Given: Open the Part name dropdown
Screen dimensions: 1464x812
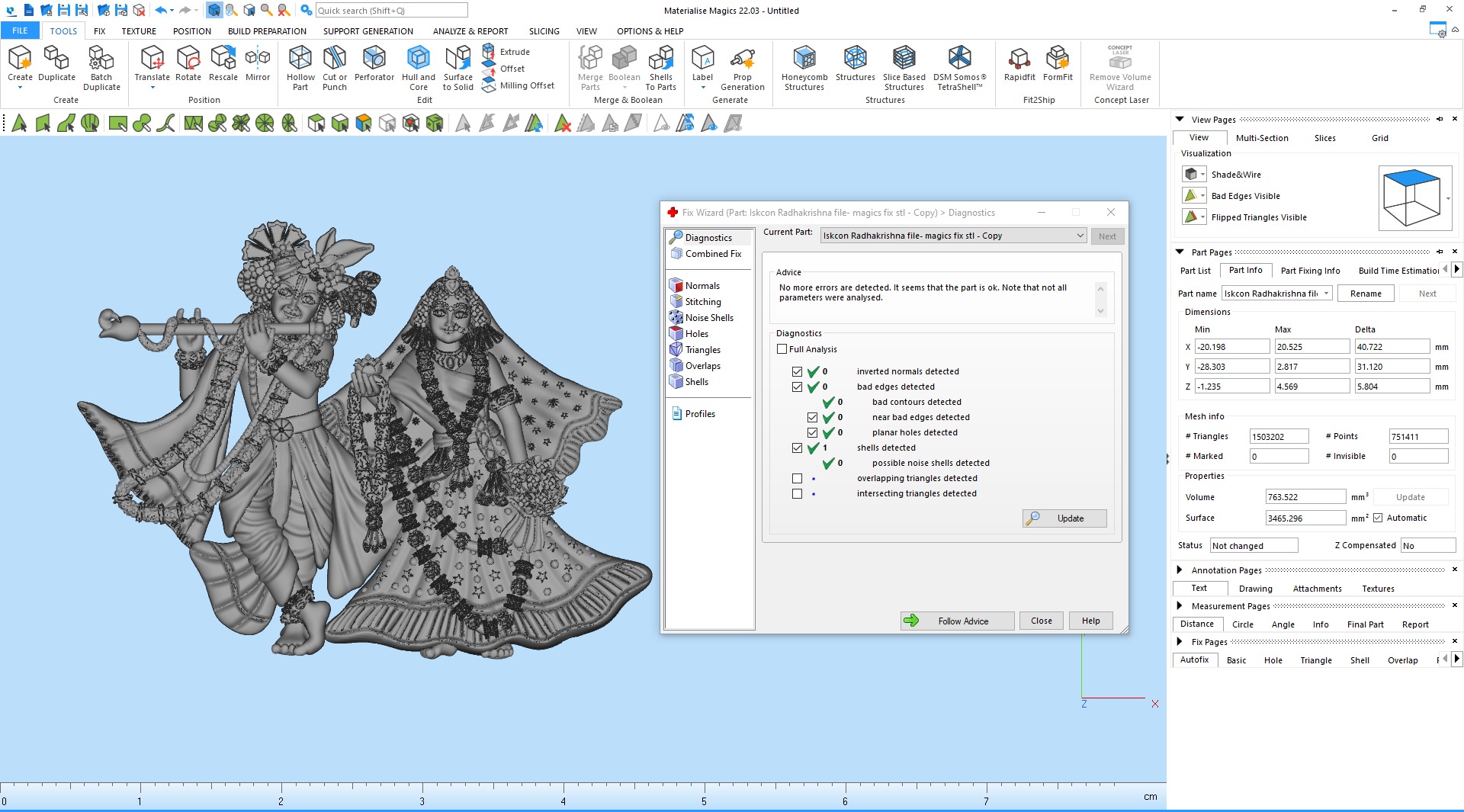Looking at the screenshot, I should tap(1276, 294).
